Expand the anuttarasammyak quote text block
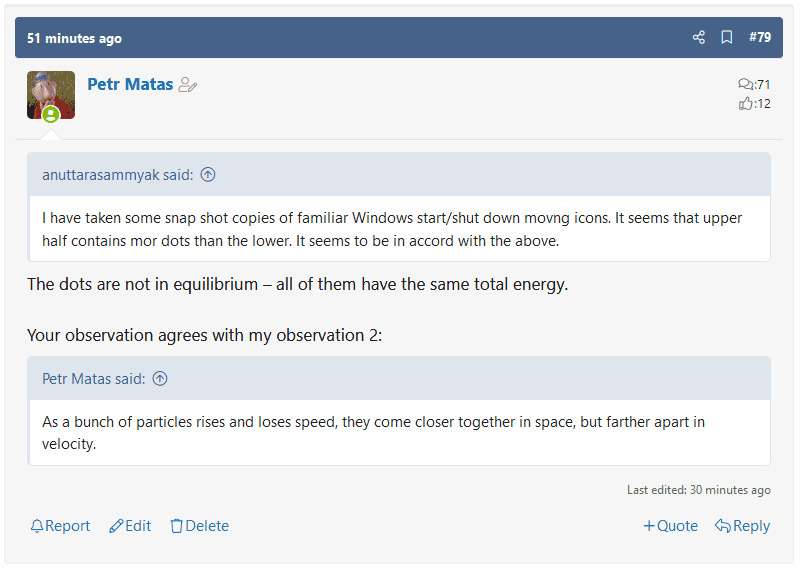This screenshot has width=800, height=569. tap(399, 229)
